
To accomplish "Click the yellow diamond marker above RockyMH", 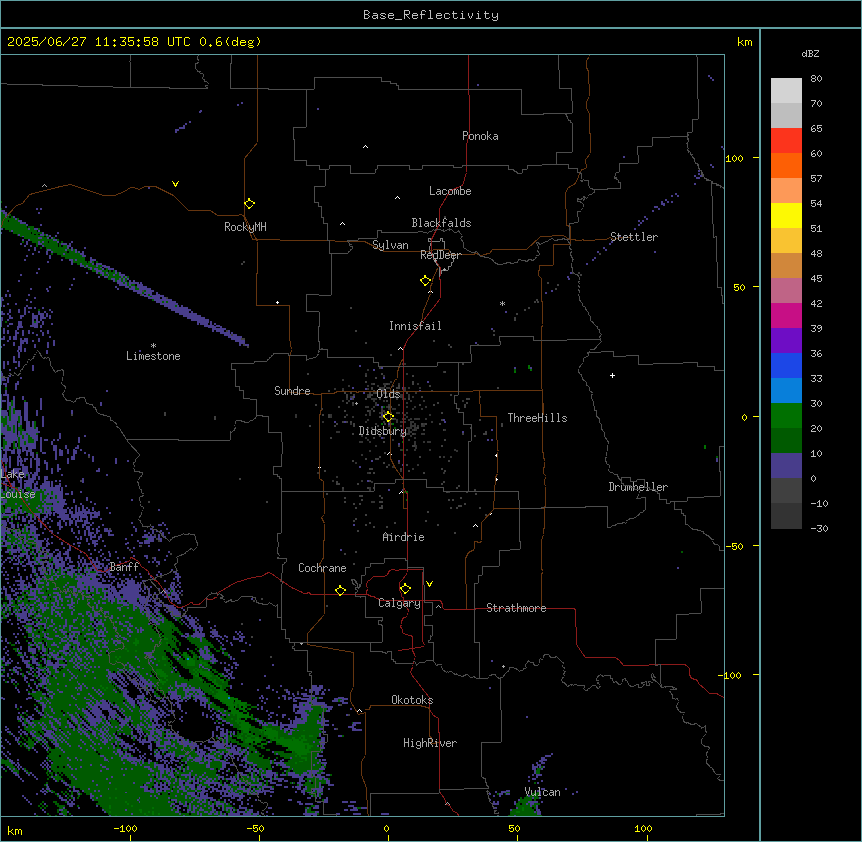I will 250,204.
